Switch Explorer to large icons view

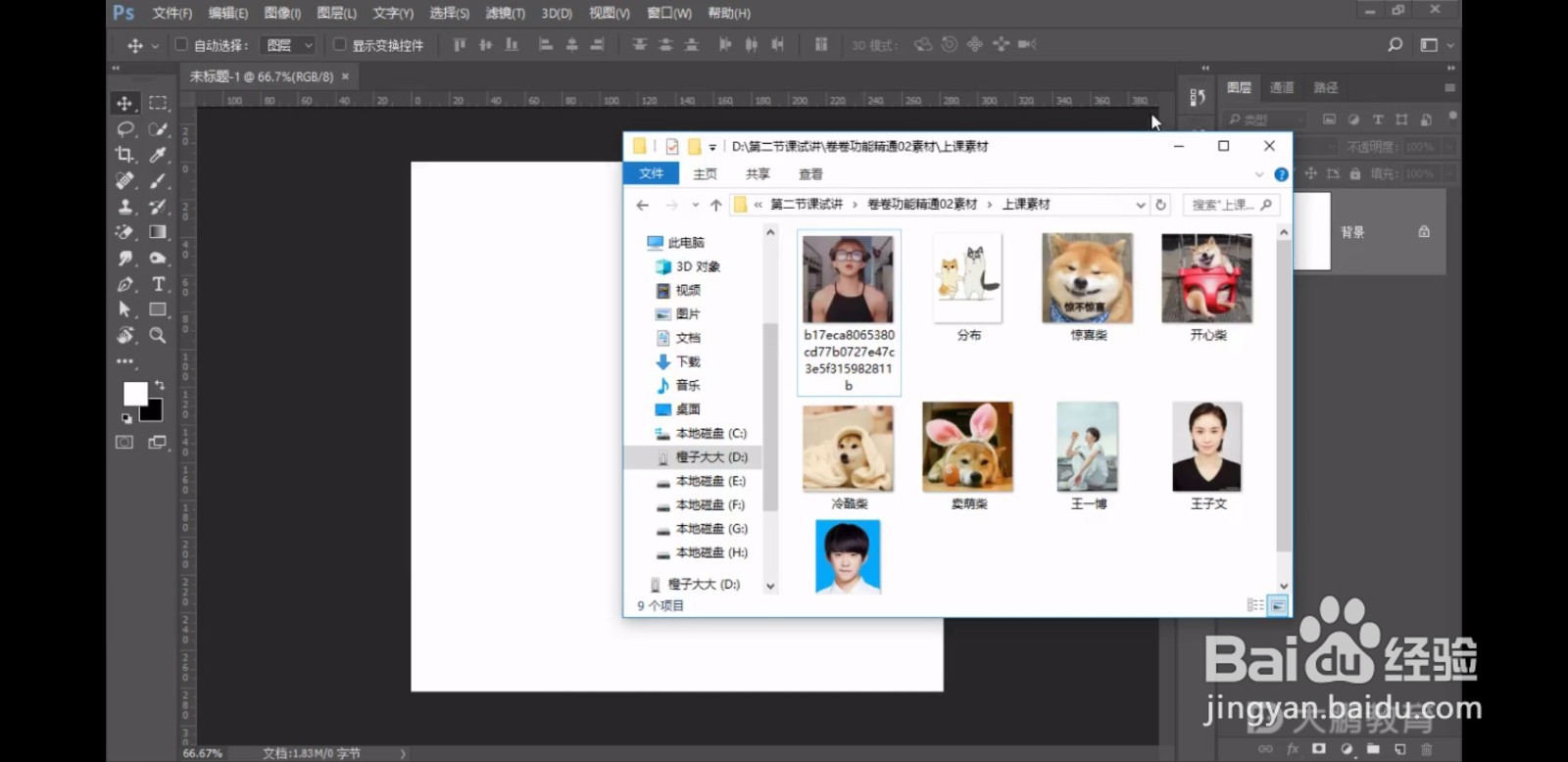tap(1278, 605)
